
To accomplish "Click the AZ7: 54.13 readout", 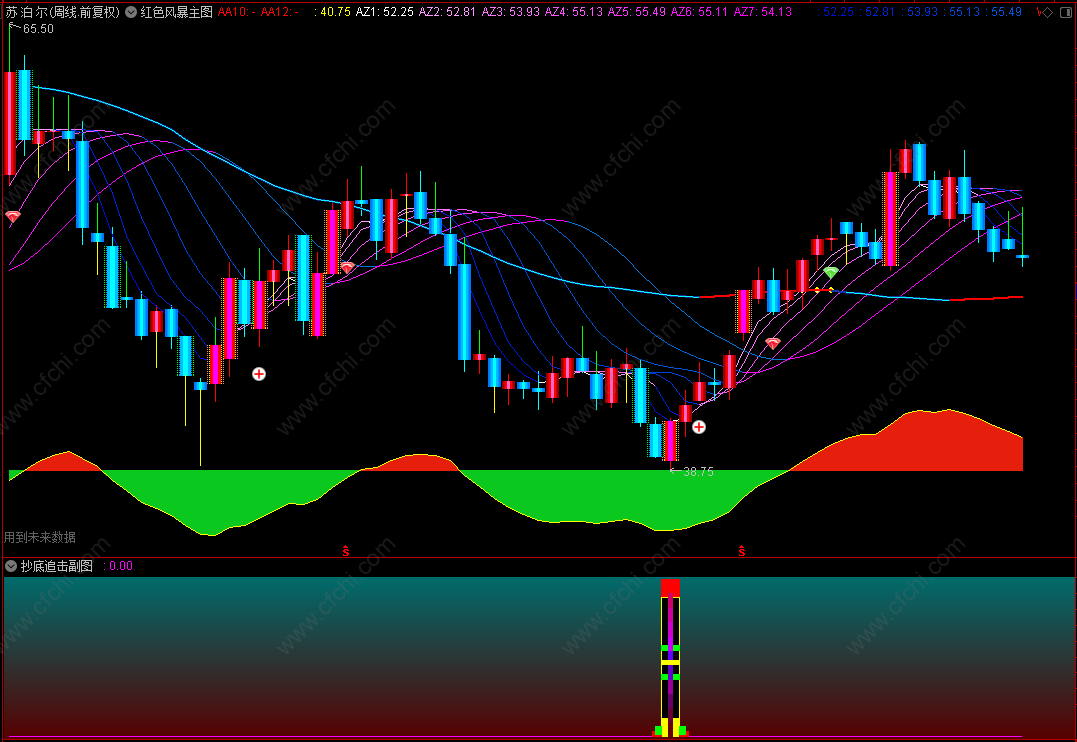I will [762, 12].
